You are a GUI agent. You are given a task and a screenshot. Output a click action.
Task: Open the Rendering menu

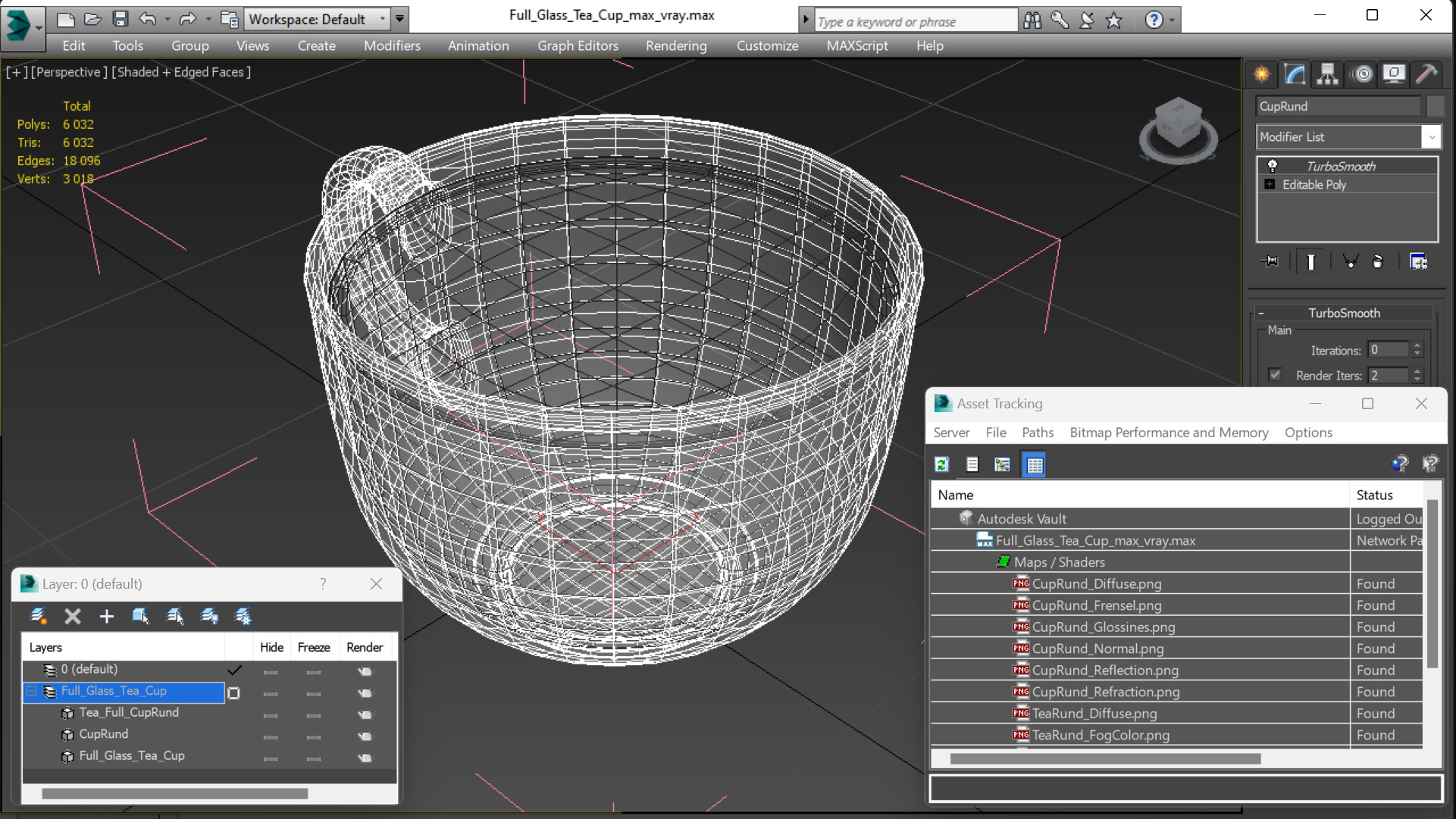675,45
